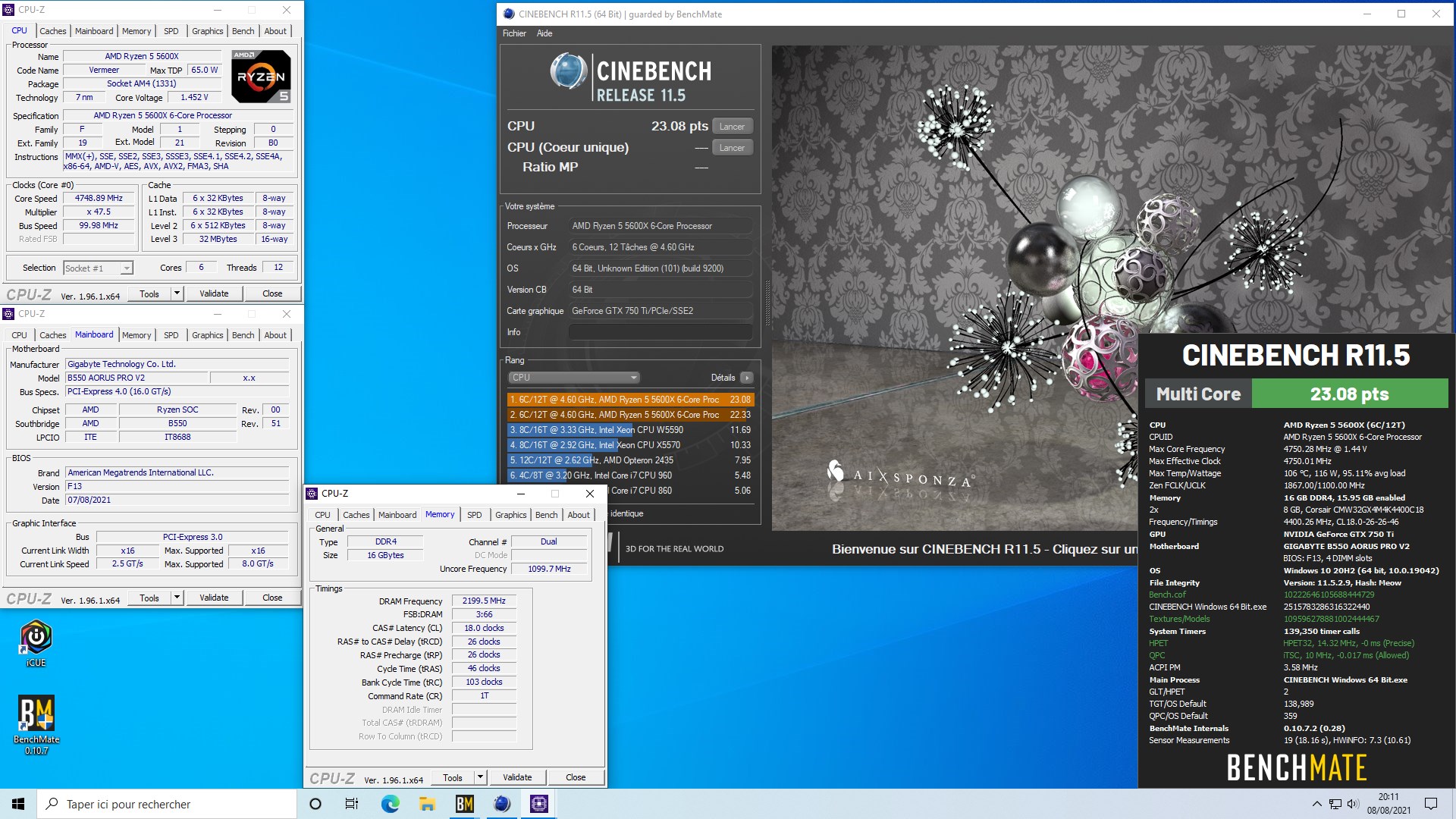Click the Windows search box
This screenshot has height=819, width=1456.
167,804
